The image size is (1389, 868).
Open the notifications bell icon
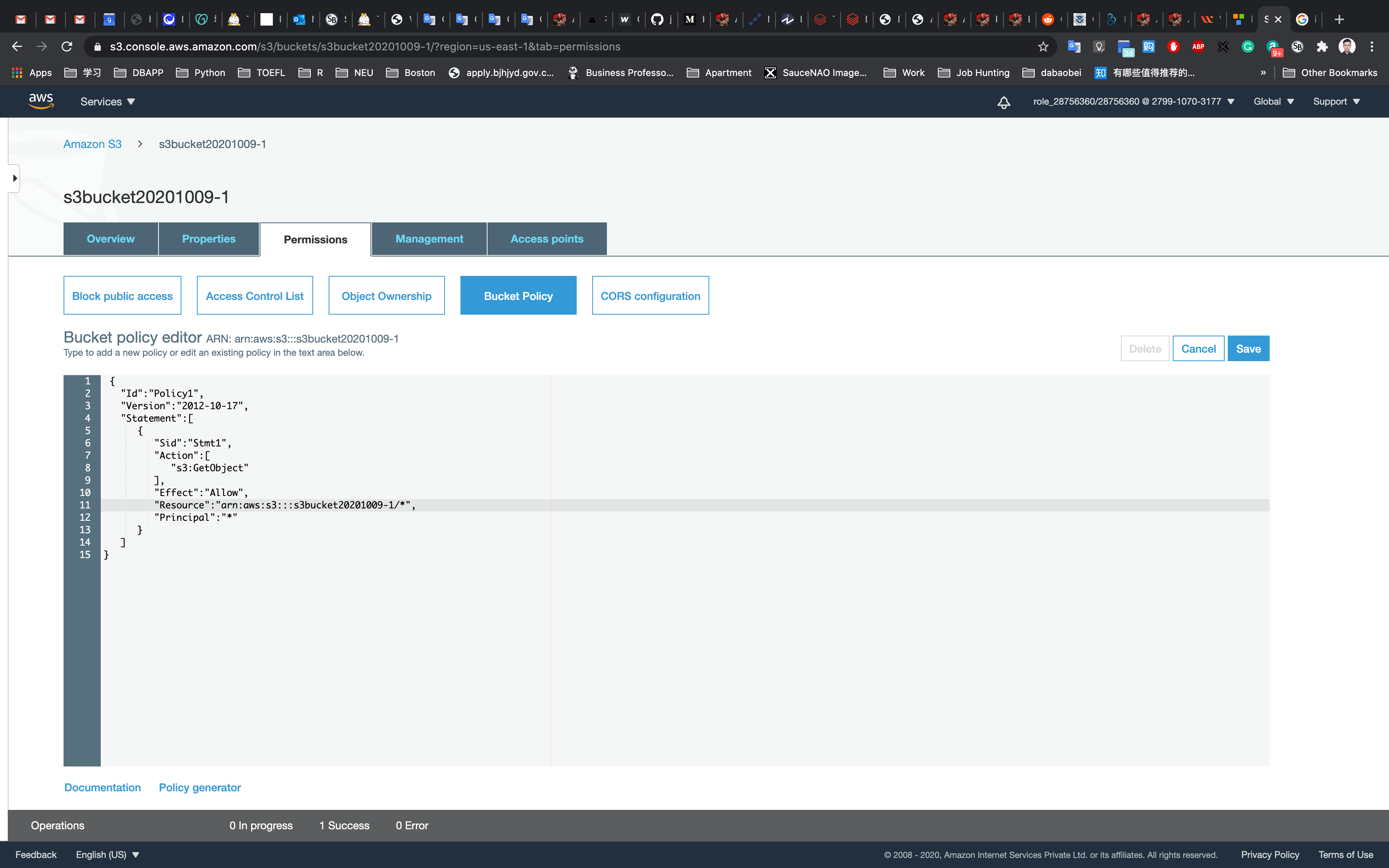coord(1003,102)
